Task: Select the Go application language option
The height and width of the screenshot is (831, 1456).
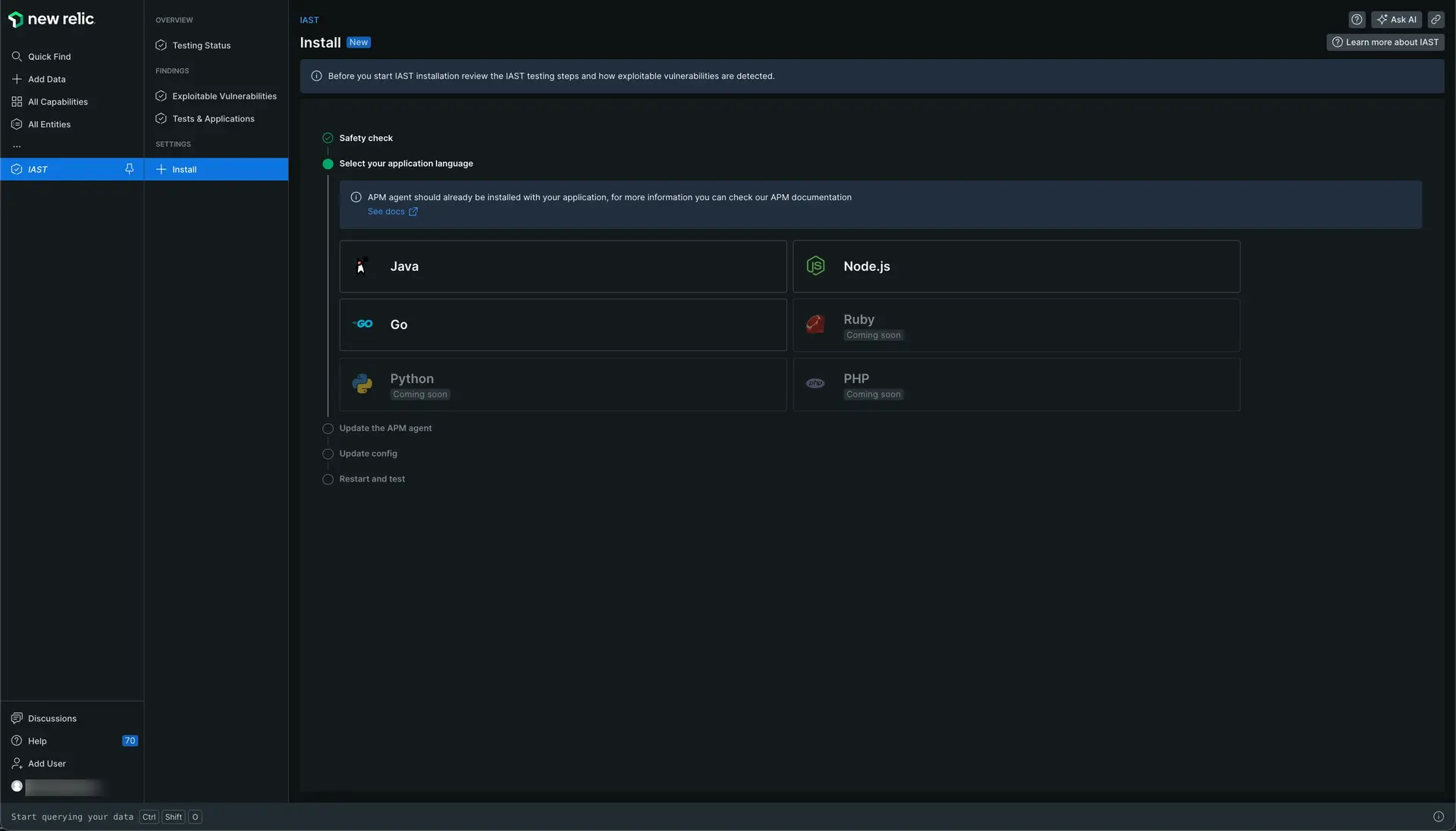Action: [x=563, y=324]
